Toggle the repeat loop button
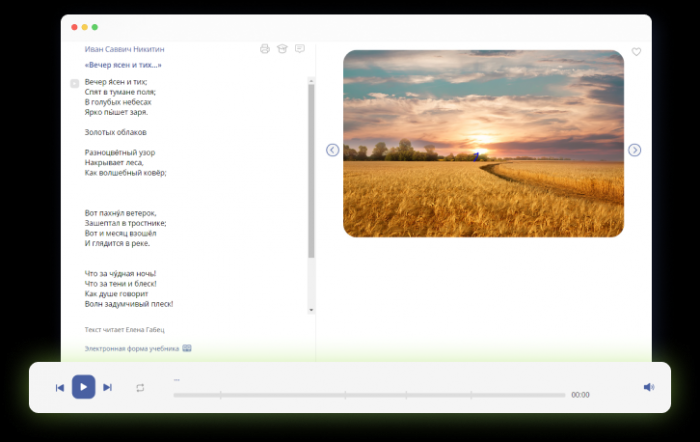This screenshot has width=700, height=442. [140, 387]
